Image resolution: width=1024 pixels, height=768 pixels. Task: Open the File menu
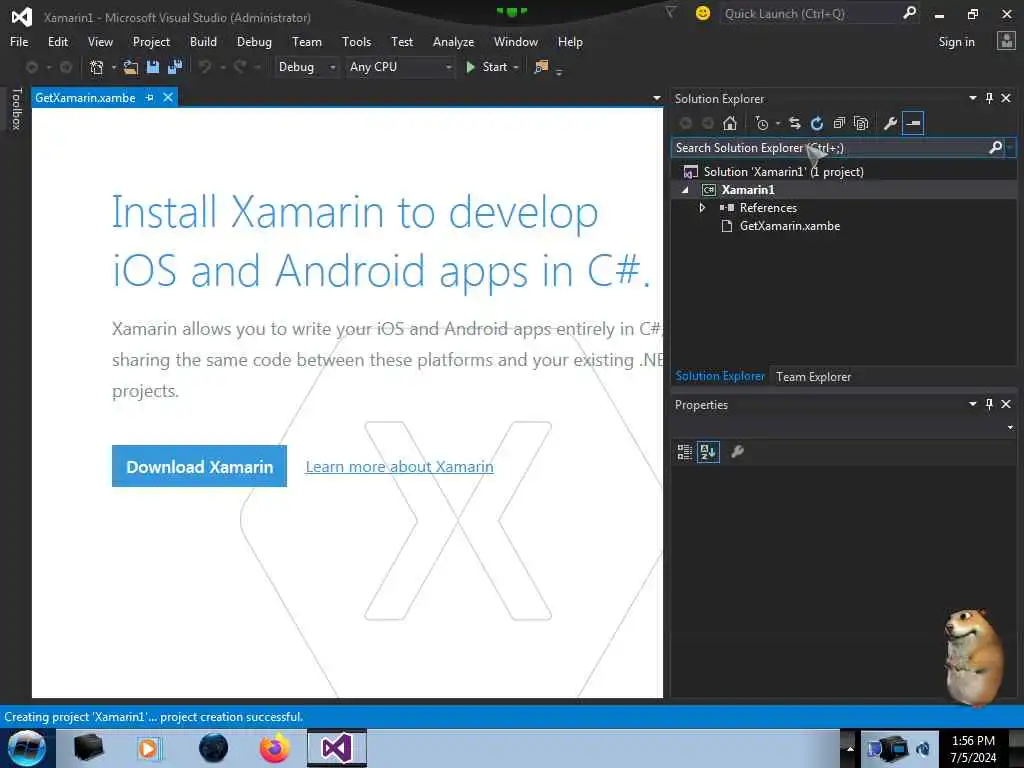19,42
